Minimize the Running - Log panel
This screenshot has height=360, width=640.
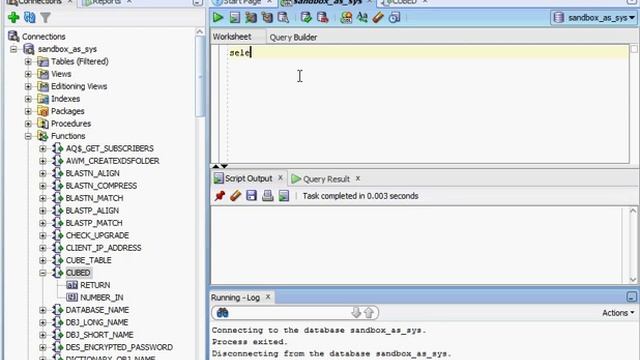(x=631, y=297)
